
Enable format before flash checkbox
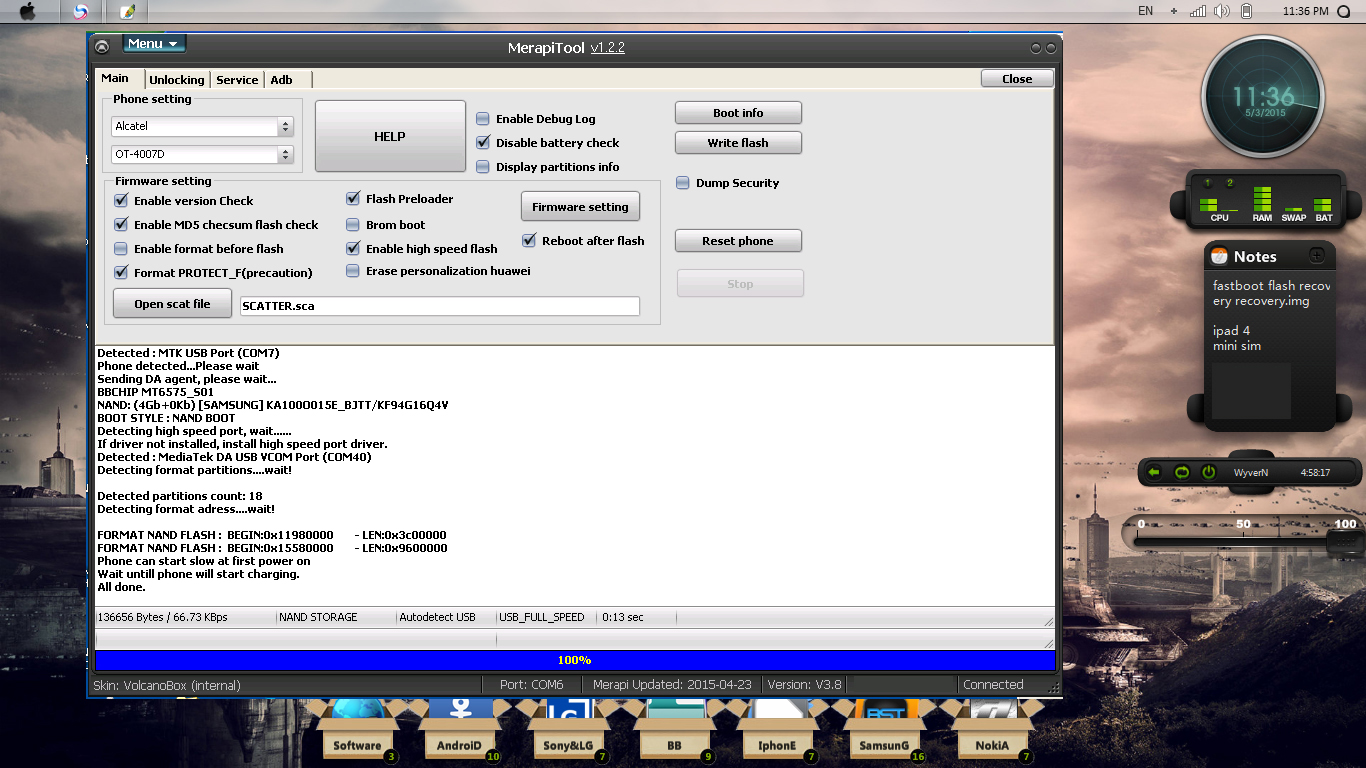121,249
